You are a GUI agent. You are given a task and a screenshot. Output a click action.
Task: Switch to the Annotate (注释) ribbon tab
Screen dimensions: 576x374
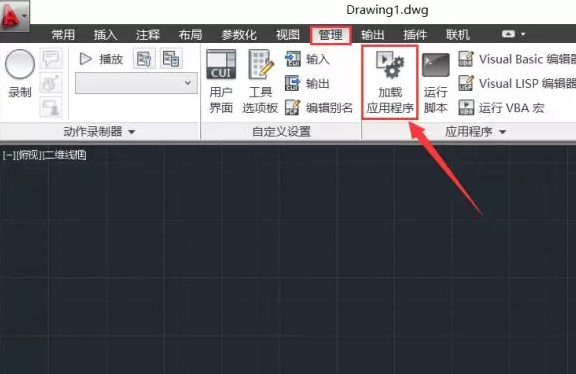tap(148, 35)
